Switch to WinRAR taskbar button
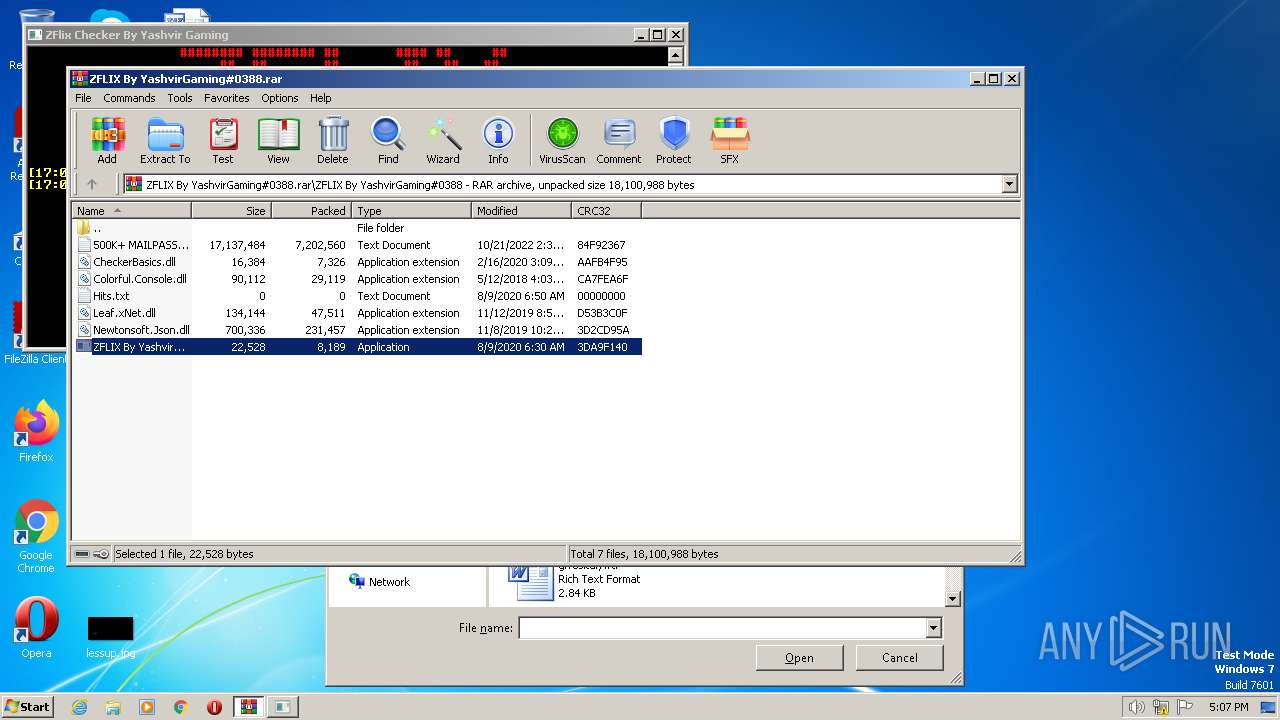 (249, 707)
